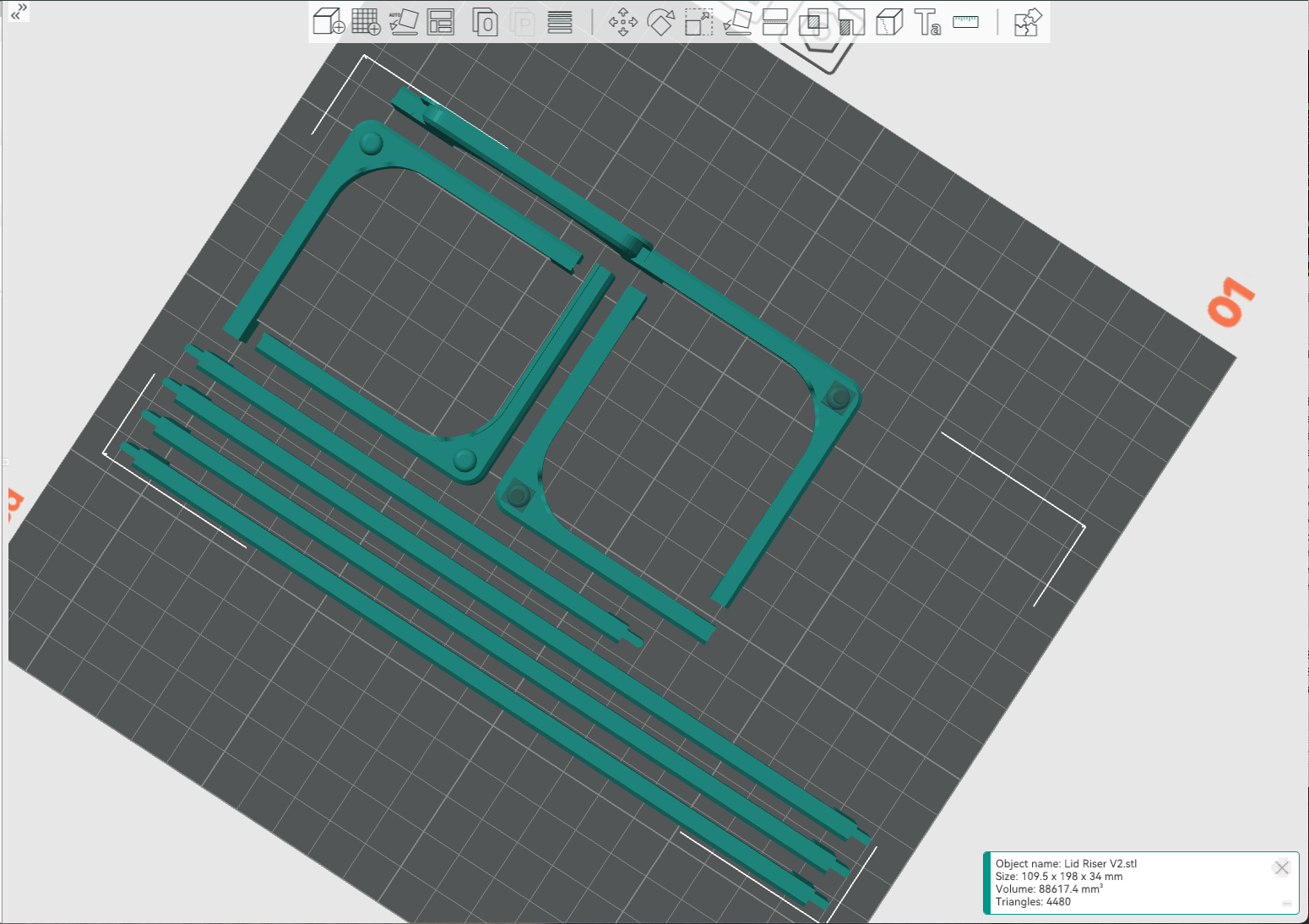Image resolution: width=1309 pixels, height=924 pixels.
Task: Open the Mesh Boolean tool
Action: tap(813, 23)
